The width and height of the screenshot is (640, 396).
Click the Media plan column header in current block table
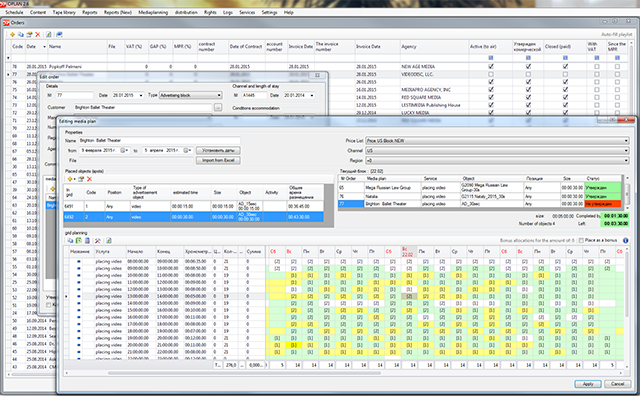pyautogui.click(x=392, y=178)
